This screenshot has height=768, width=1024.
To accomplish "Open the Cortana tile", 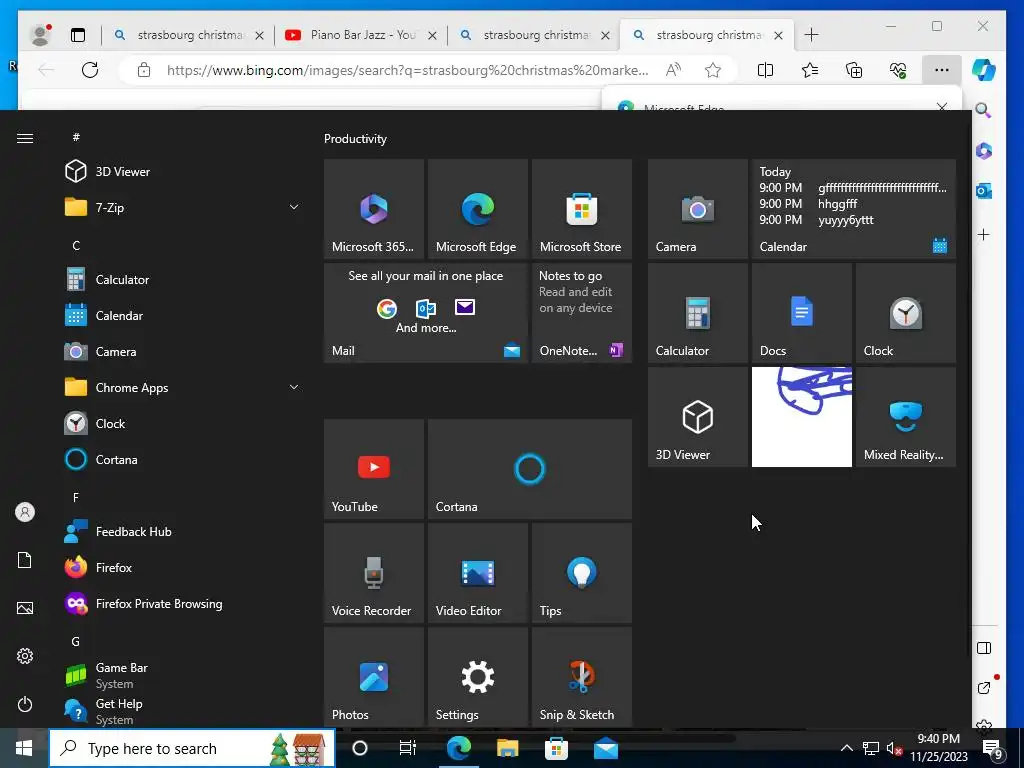I will point(530,469).
